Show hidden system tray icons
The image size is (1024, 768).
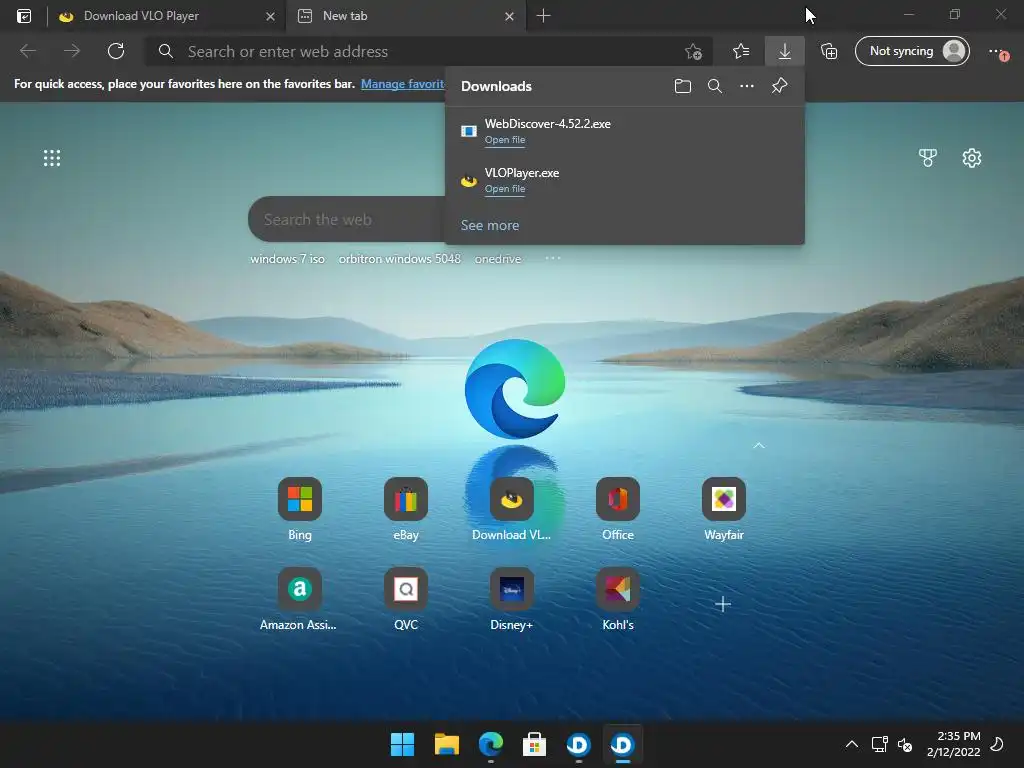click(x=852, y=744)
